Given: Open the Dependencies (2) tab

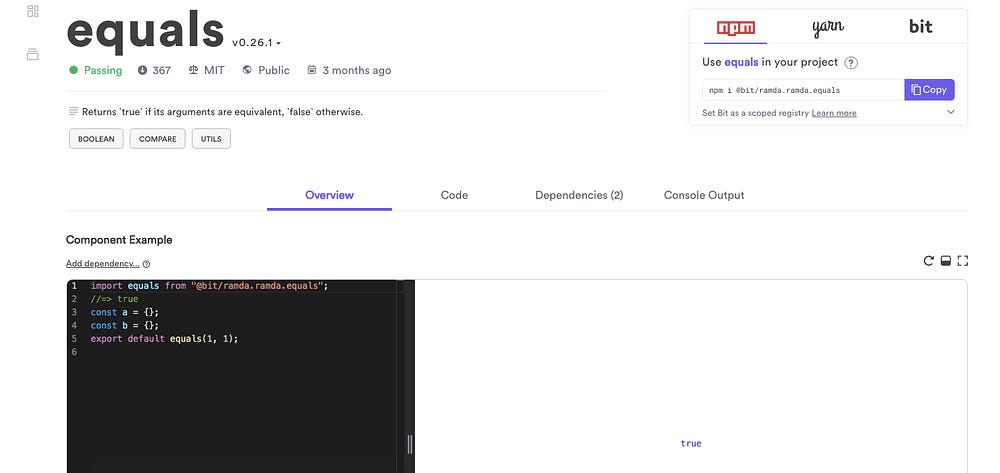Looking at the screenshot, I should [579, 195].
